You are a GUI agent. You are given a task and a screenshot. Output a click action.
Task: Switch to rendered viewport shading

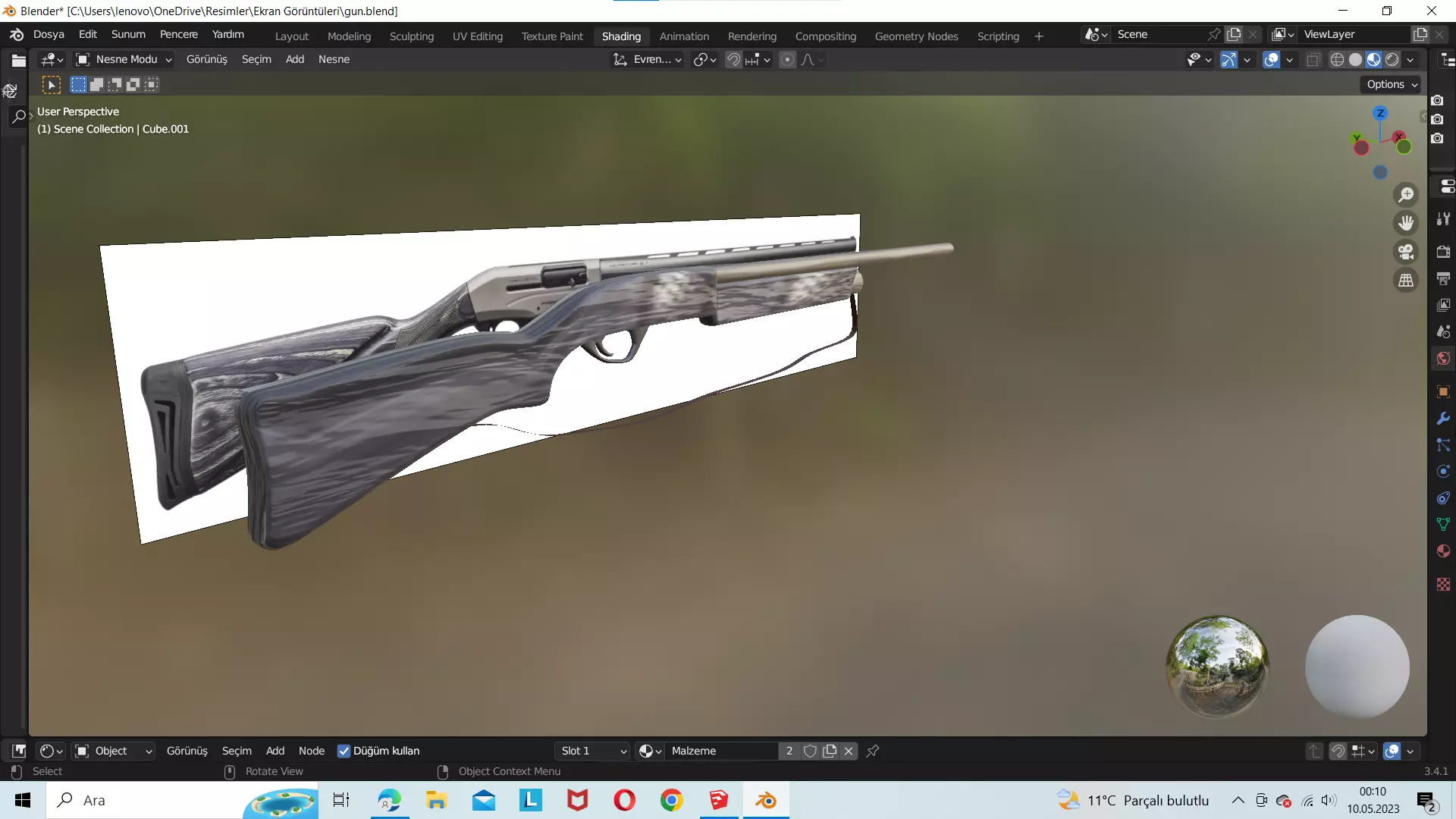click(1392, 60)
